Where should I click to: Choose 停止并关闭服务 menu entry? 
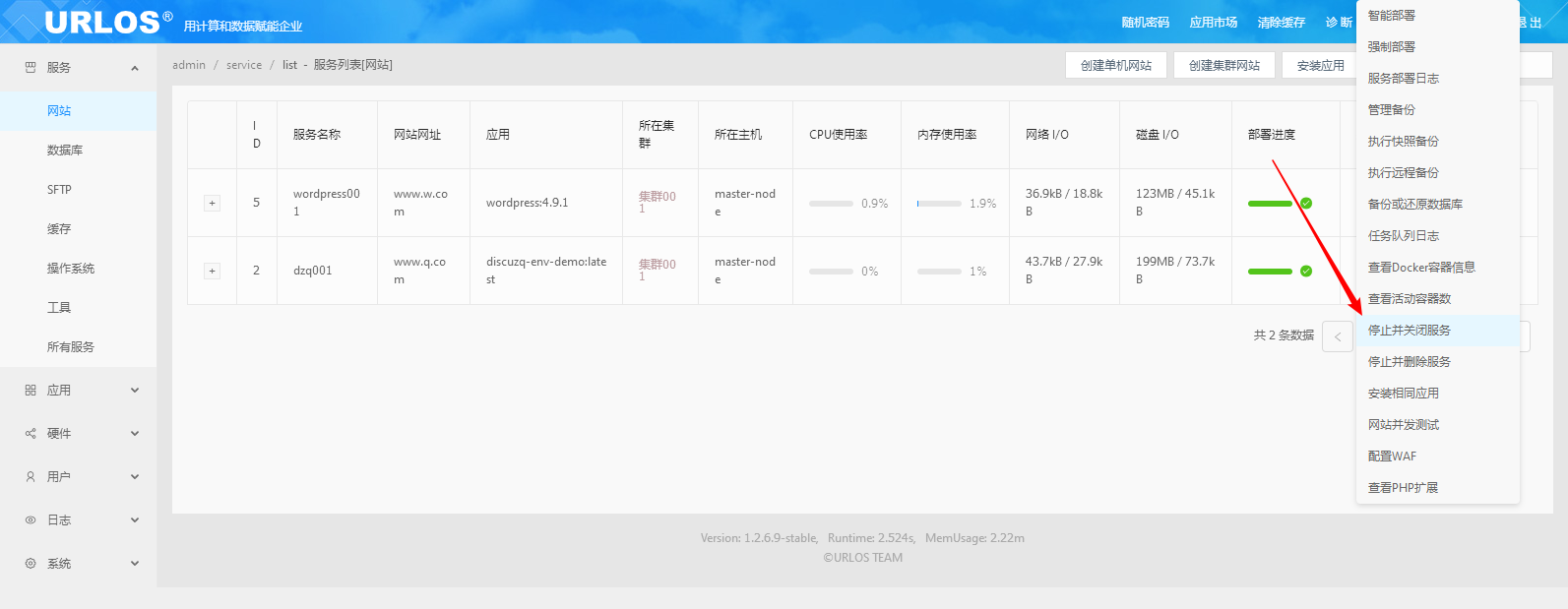(1438, 331)
